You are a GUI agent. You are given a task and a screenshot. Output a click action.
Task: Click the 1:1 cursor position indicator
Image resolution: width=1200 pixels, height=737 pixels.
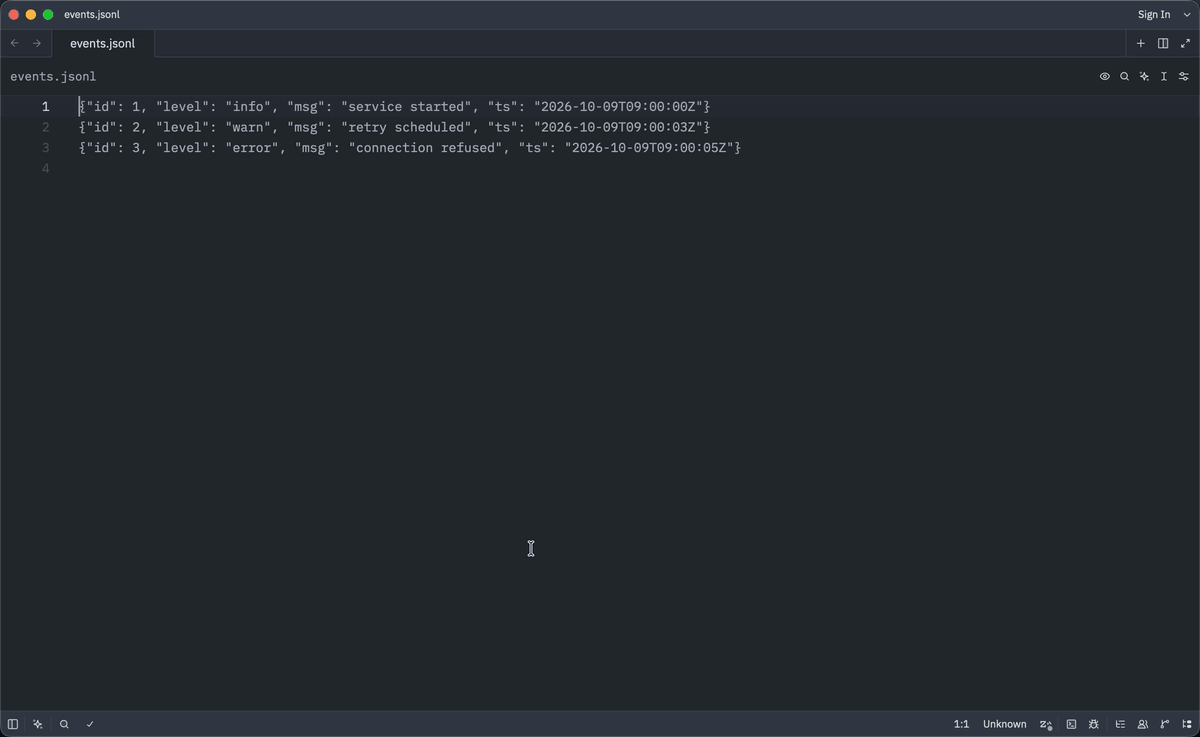click(961, 724)
